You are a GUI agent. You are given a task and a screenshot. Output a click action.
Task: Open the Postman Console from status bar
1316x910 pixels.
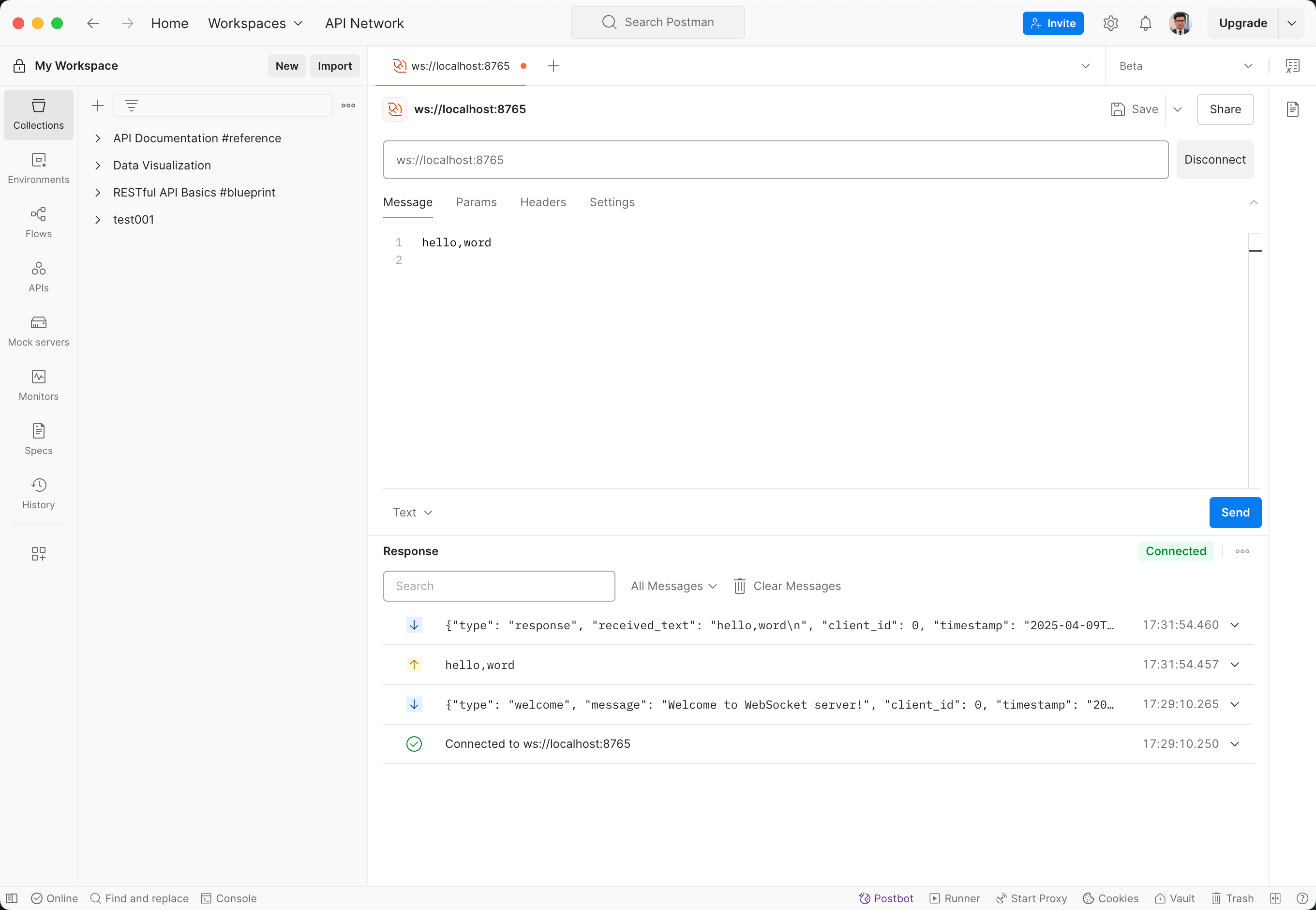click(x=228, y=898)
